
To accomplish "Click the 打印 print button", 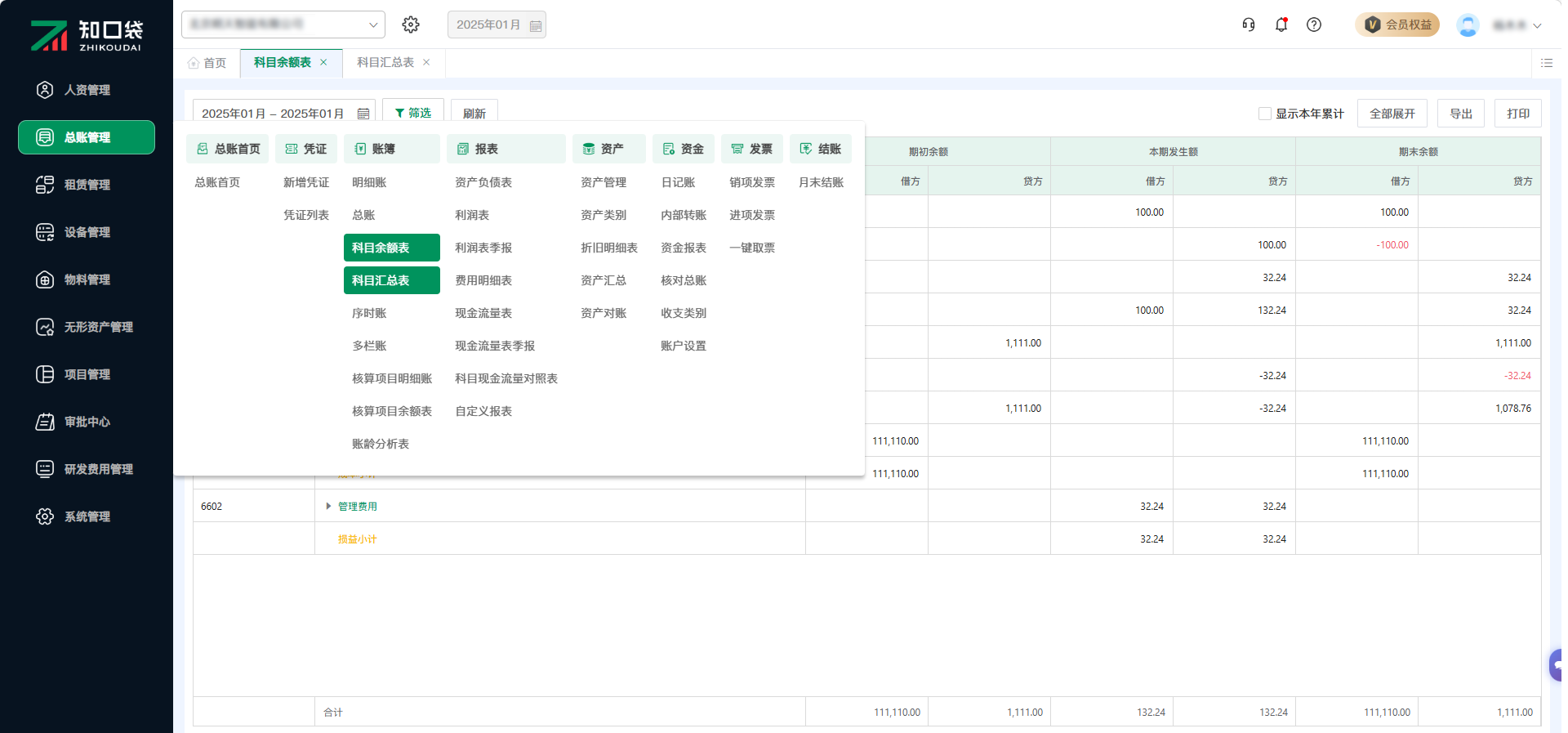I will coord(1518,114).
